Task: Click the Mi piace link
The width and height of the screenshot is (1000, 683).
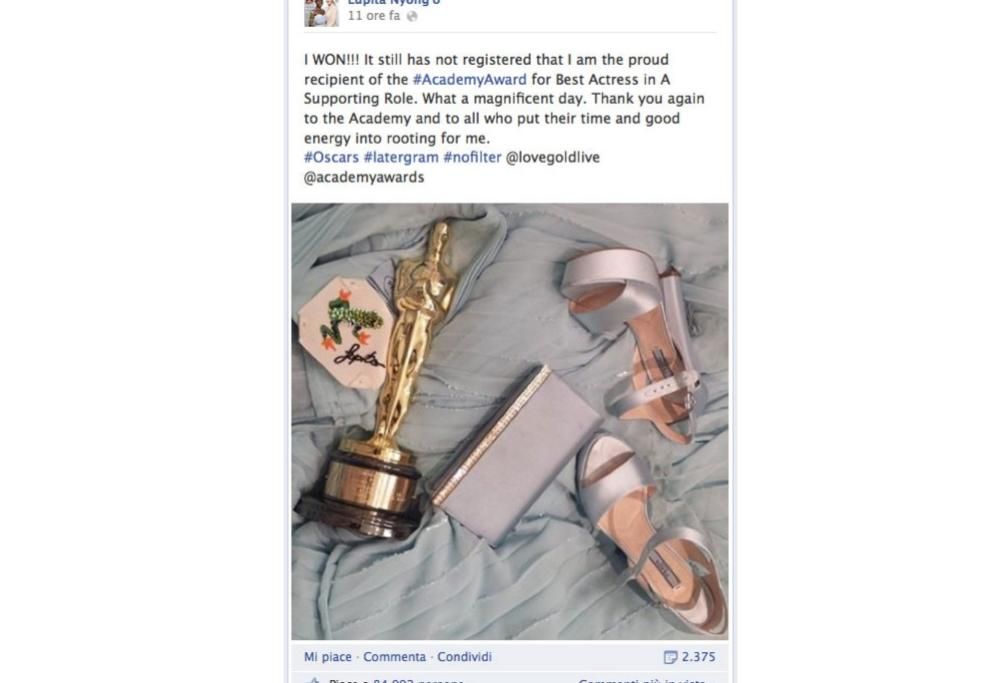Action: tap(328, 657)
